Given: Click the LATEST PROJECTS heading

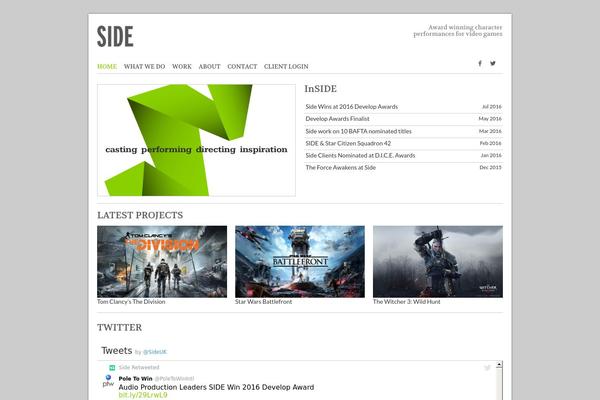Looking at the screenshot, I should (140, 215).
